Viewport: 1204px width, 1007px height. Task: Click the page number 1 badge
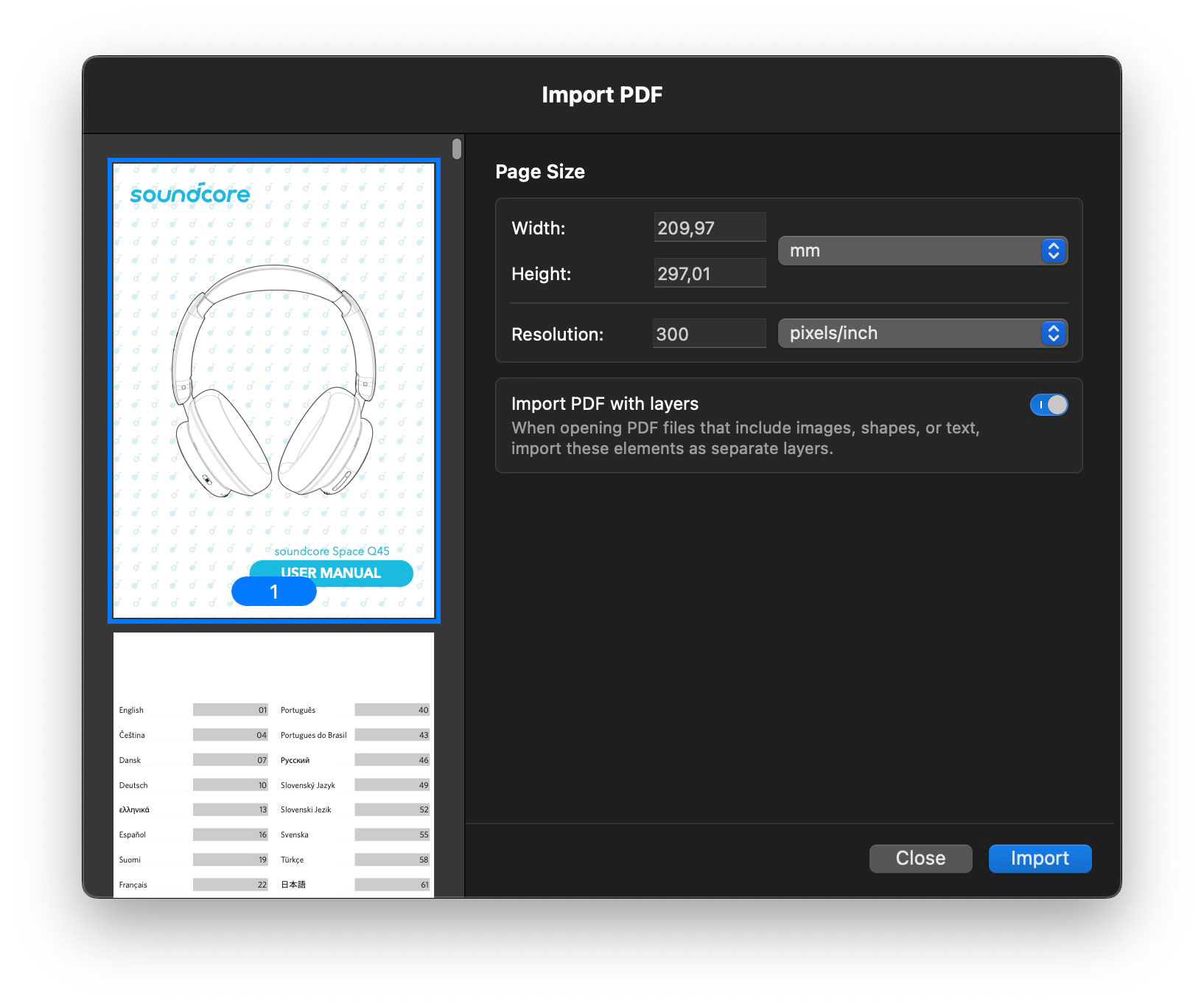pyautogui.click(x=274, y=592)
